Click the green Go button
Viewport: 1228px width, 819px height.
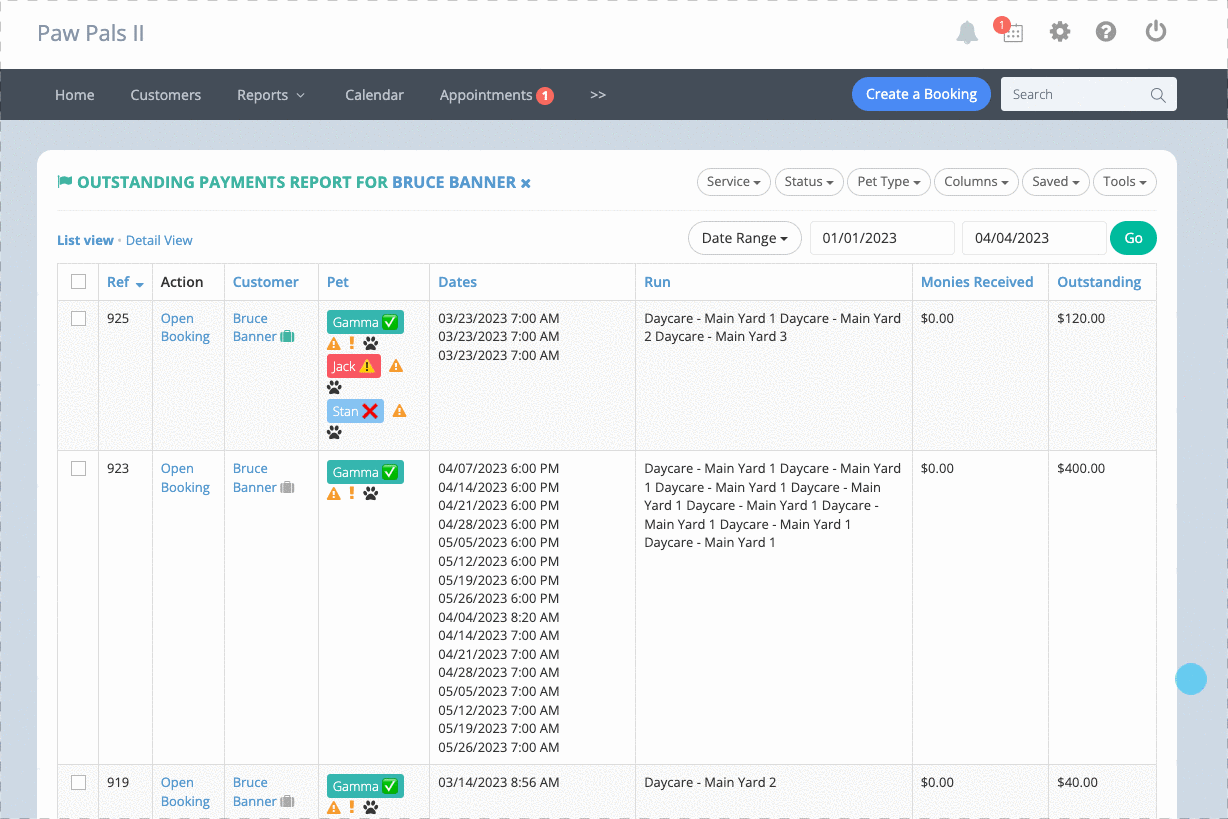[1133, 238]
